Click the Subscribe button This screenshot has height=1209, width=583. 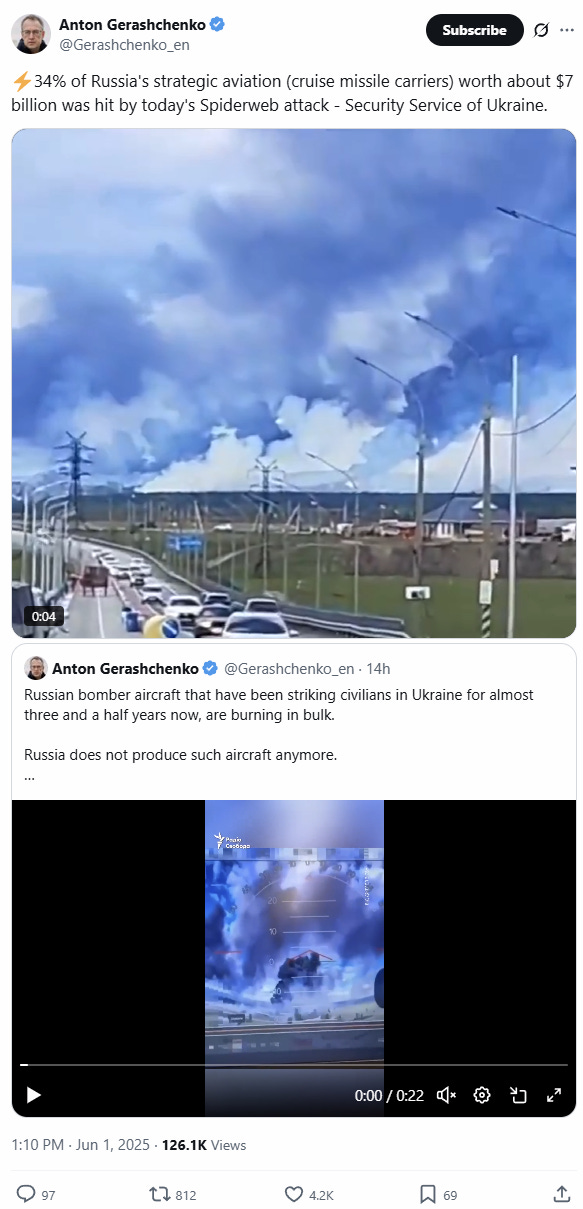[475, 30]
